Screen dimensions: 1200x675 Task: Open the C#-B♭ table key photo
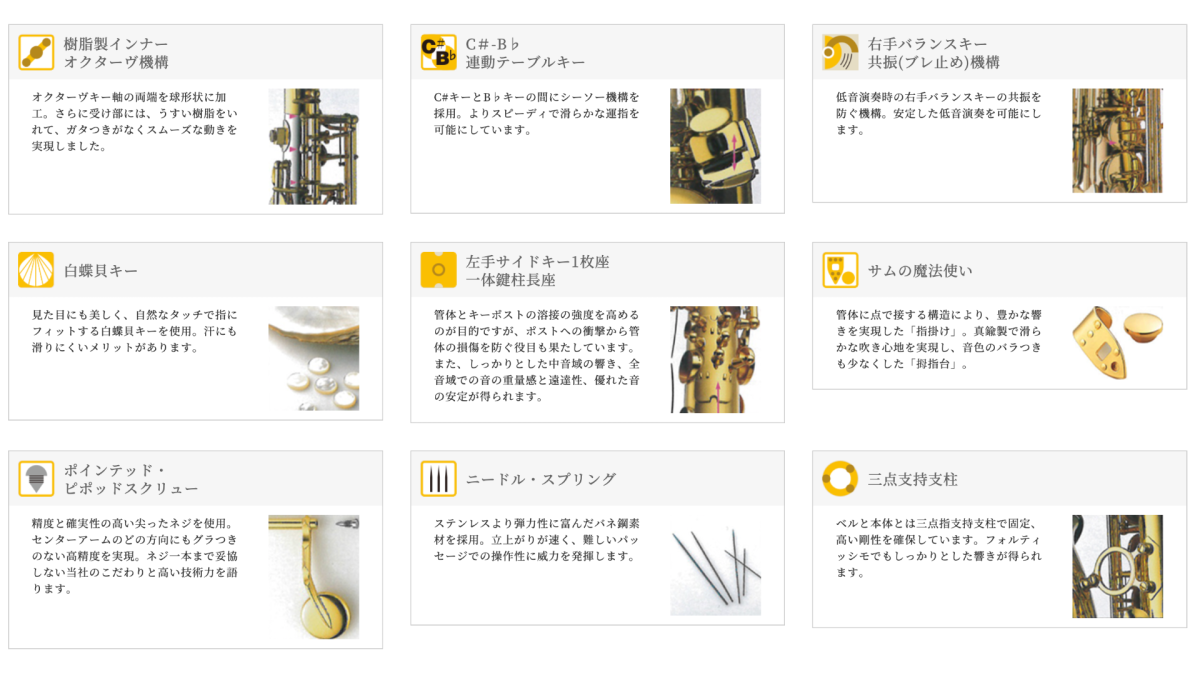pyautogui.click(x=715, y=146)
